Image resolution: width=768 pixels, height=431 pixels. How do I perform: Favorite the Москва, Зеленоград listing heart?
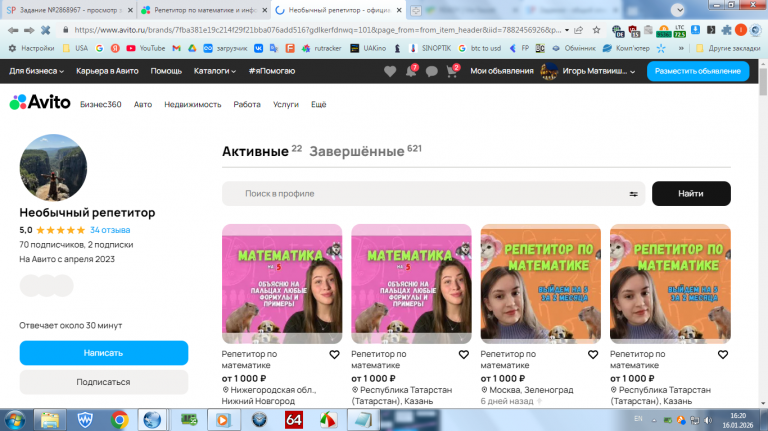pyautogui.click(x=593, y=355)
